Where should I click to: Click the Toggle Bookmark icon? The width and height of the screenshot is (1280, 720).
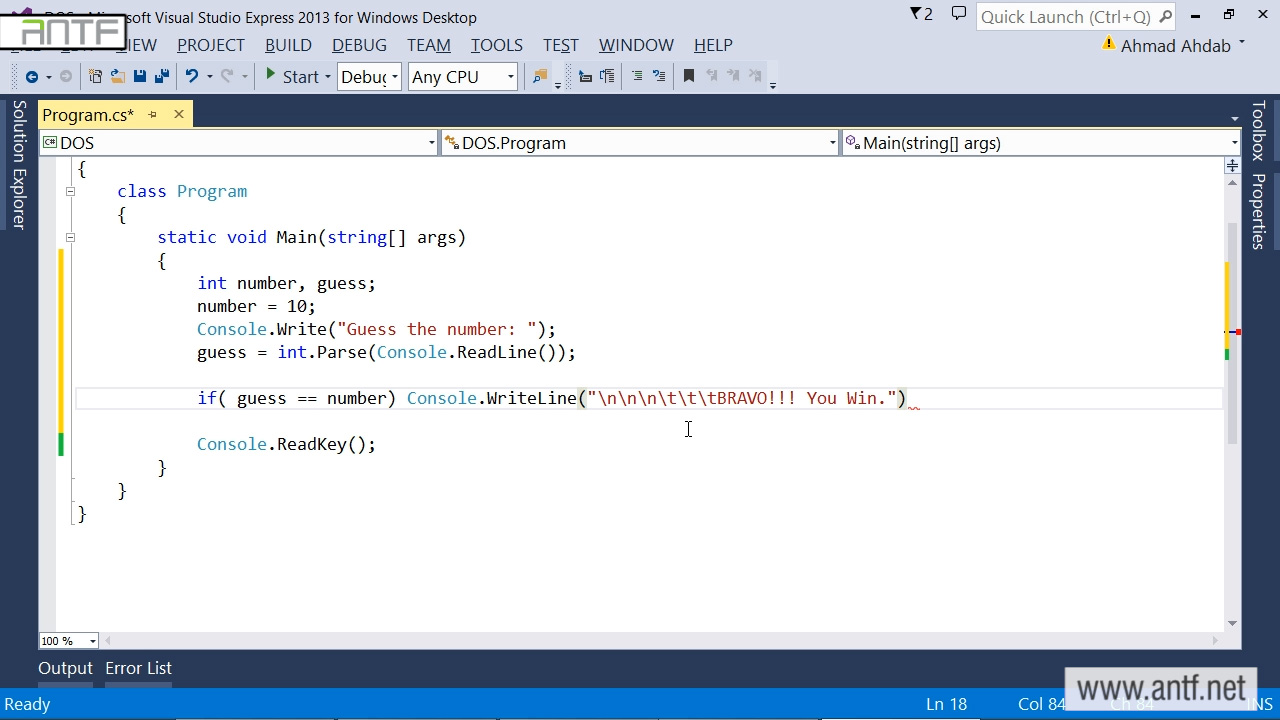[x=688, y=76]
